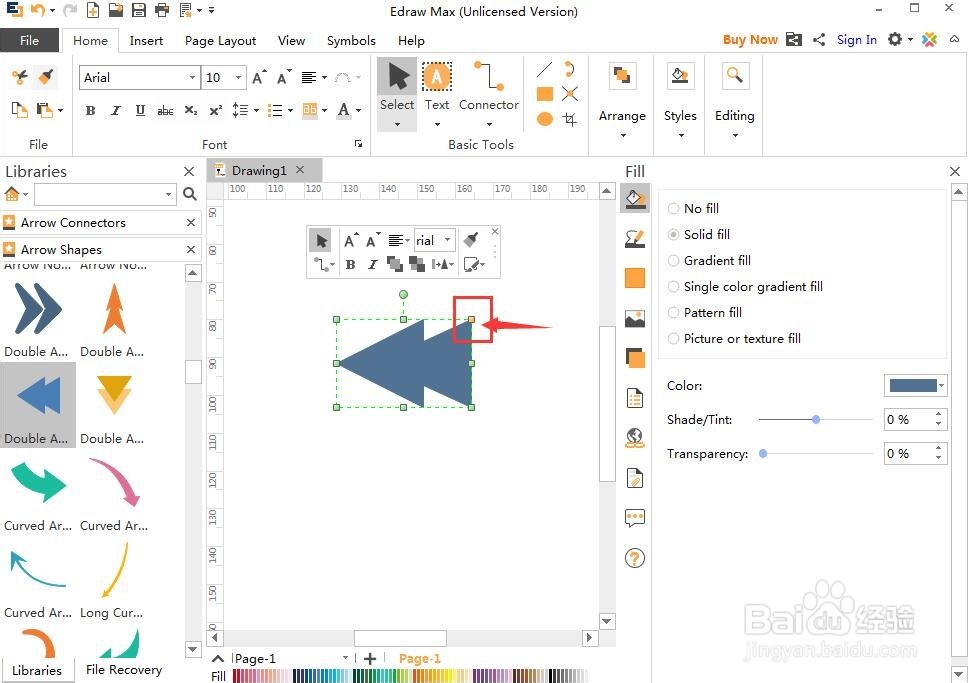Click the Bold button in Font group
The height and width of the screenshot is (683, 970).
90,111
